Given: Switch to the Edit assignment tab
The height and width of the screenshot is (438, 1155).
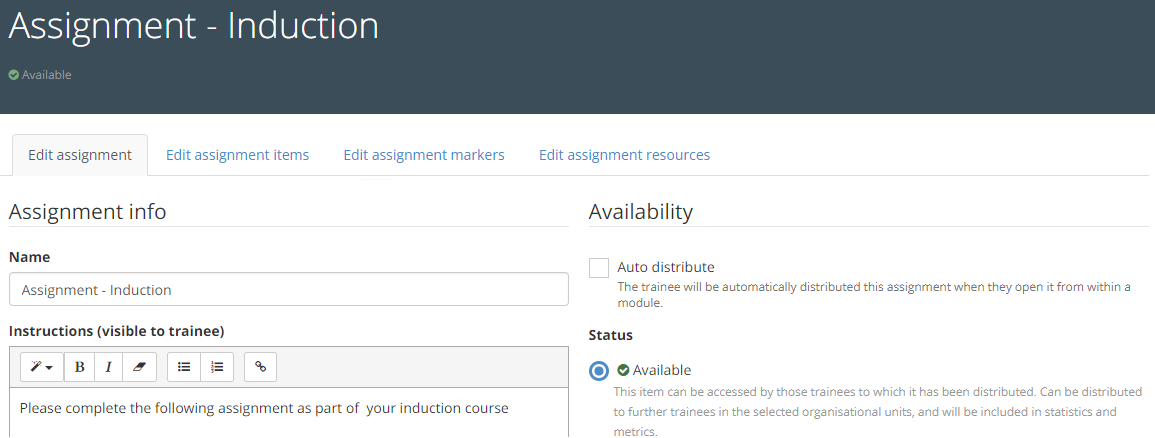Looking at the screenshot, I should pos(80,155).
